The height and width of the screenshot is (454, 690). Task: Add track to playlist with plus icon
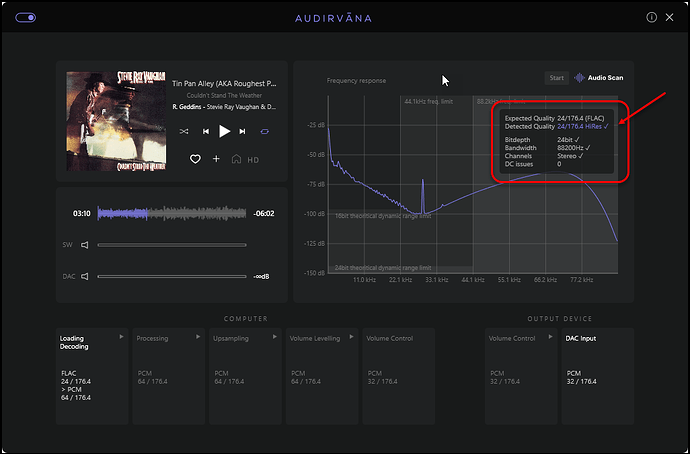click(216, 159)
